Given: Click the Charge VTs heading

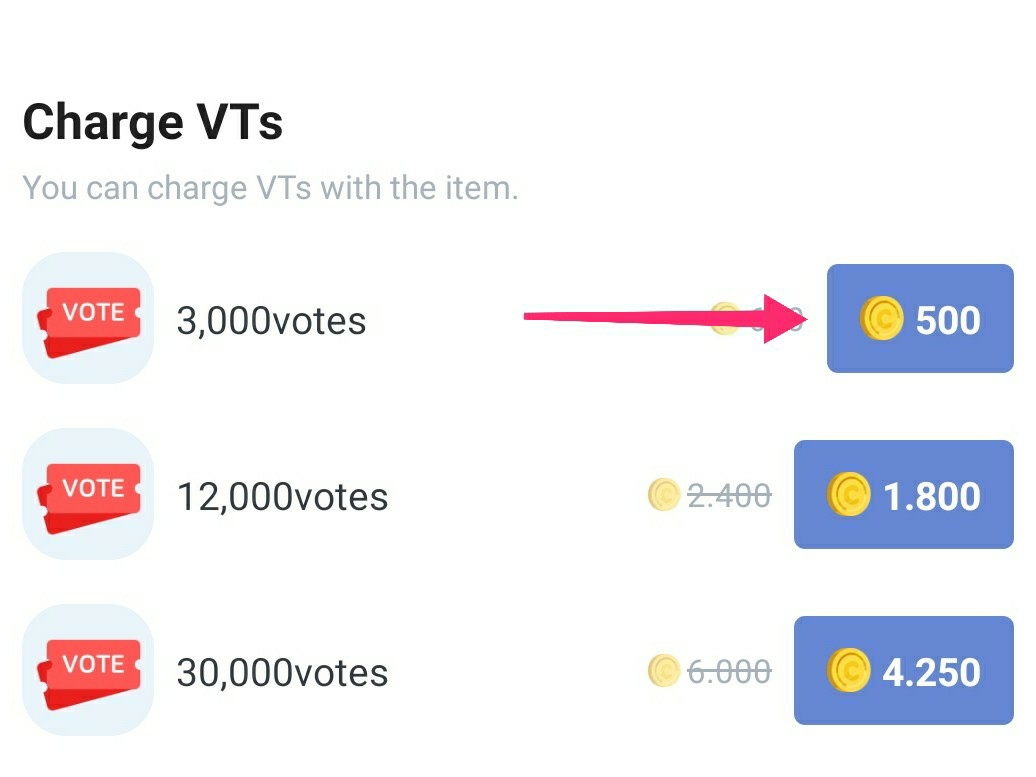Looking at the screenshot, I should 153,123.
